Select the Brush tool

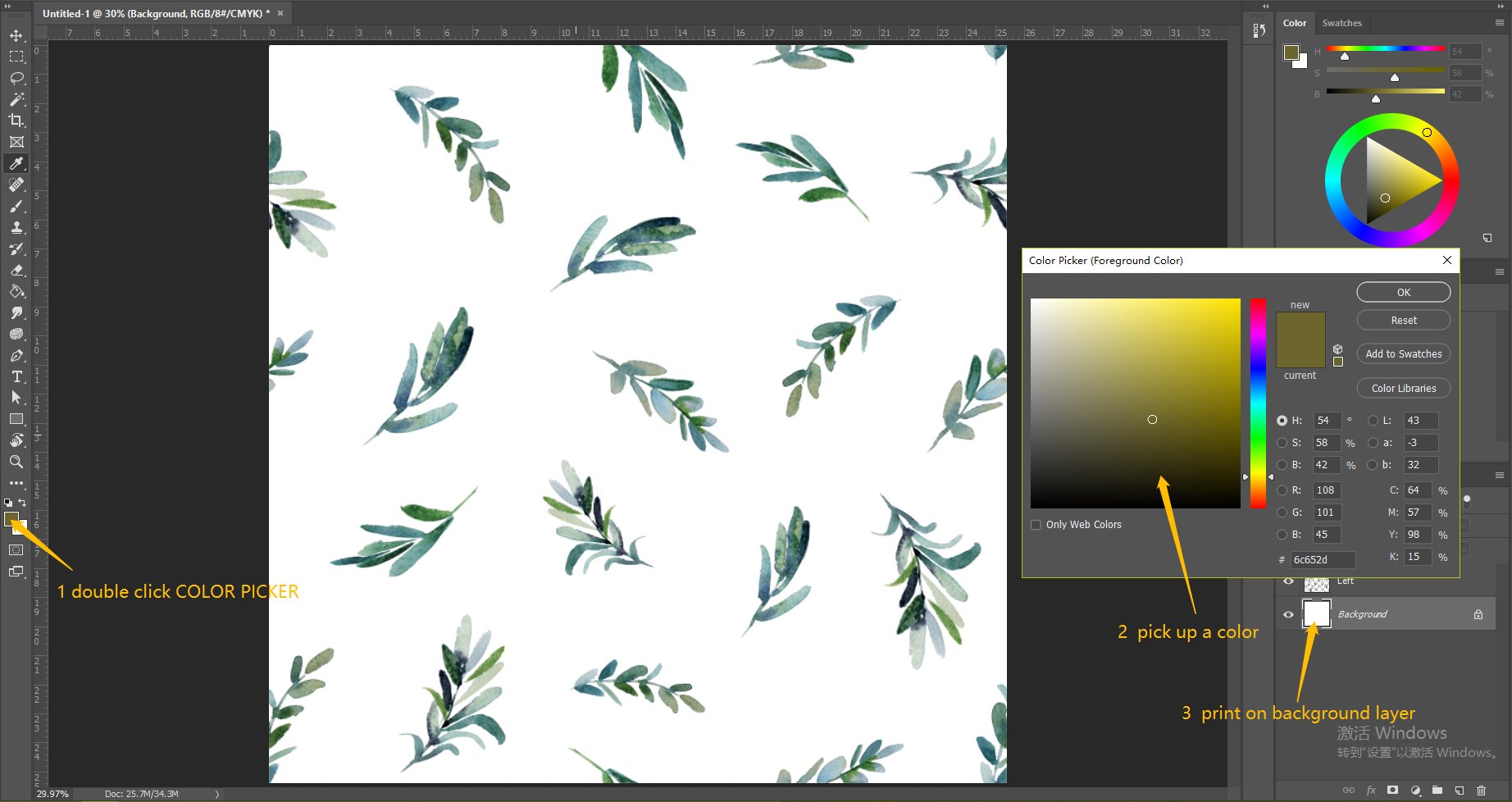pos(16,206)
